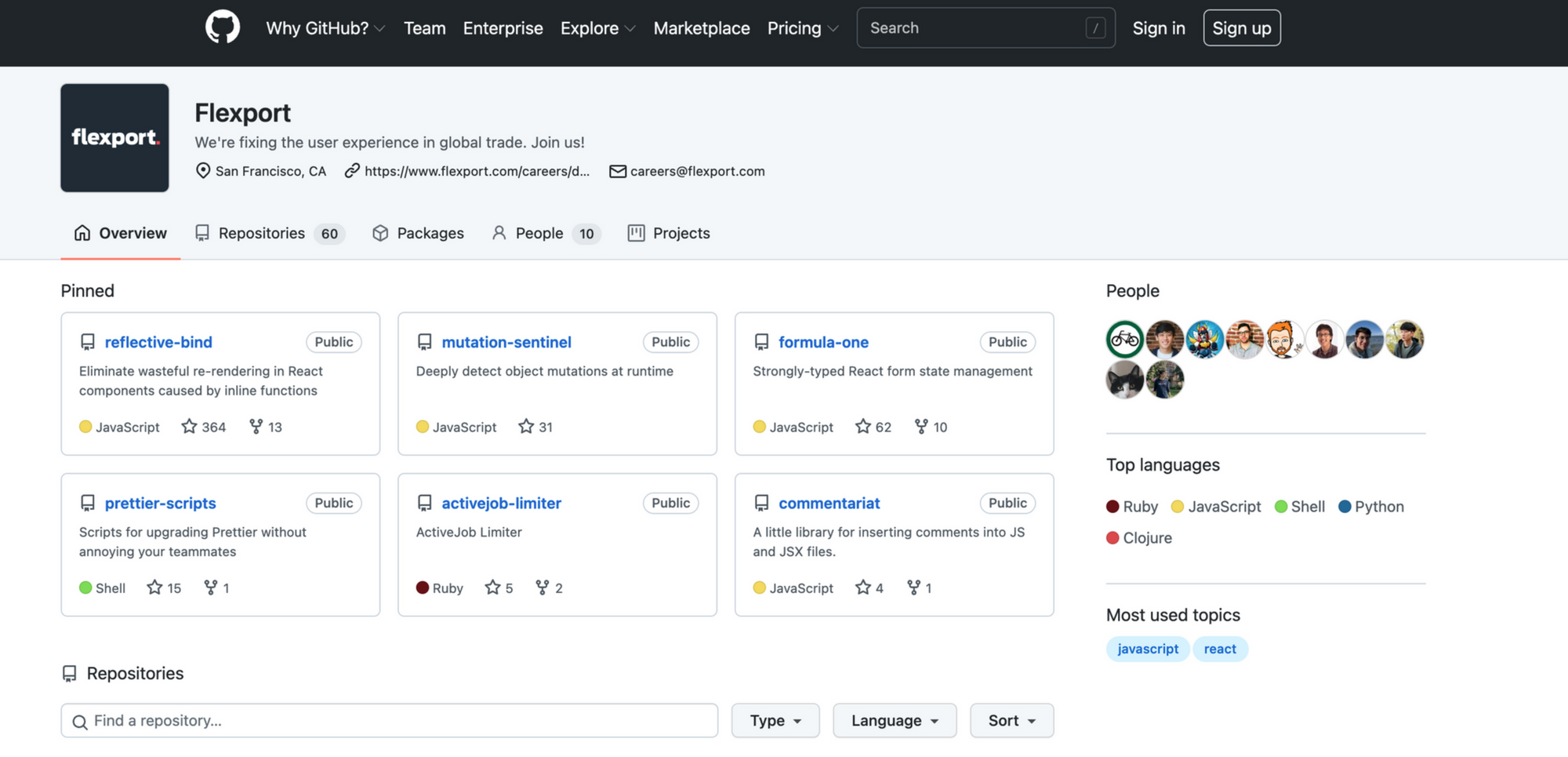Click star count on reflective-bind
The image size is (1568, 757).
pyautogui.click(x=204, y=427)
